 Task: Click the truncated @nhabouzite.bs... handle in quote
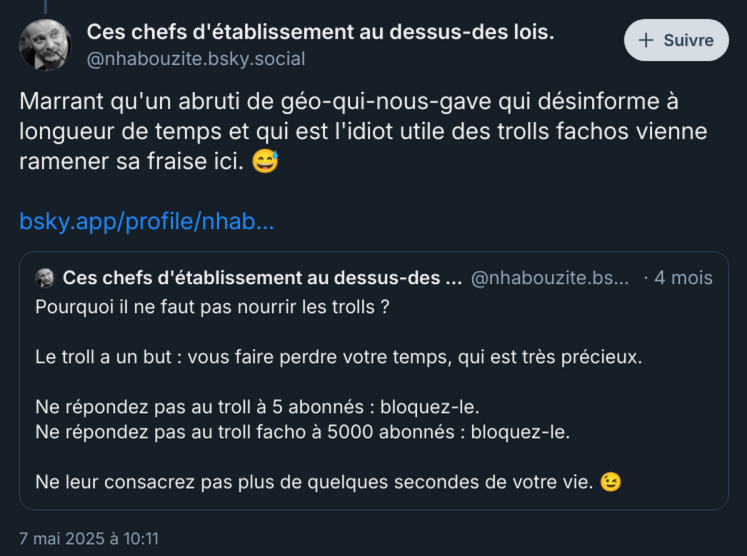549,278
